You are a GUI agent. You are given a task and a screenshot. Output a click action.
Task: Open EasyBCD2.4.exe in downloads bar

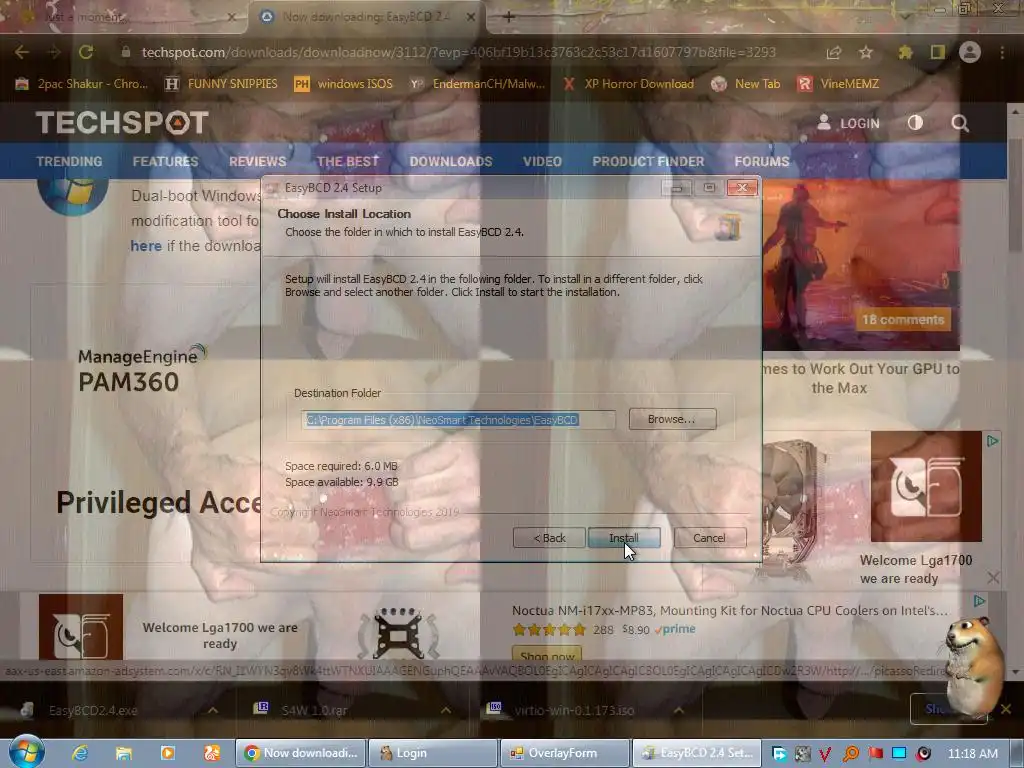point(93,710)
